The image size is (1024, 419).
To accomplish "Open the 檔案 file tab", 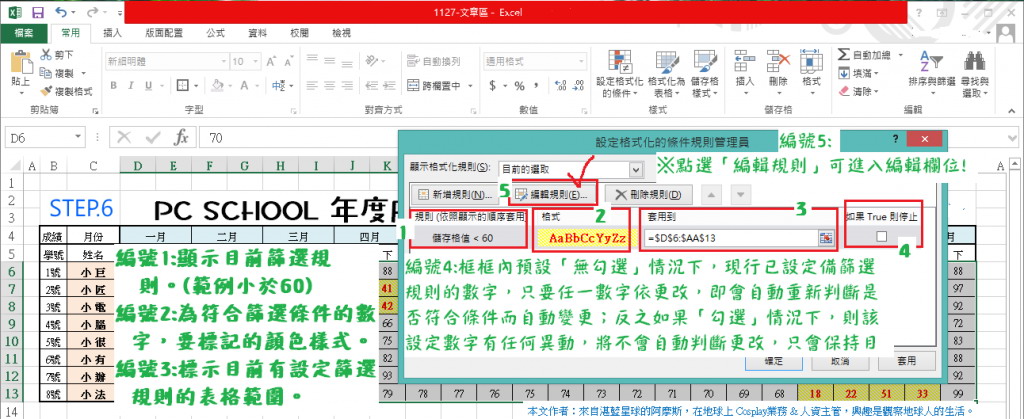I will point(24,33).
